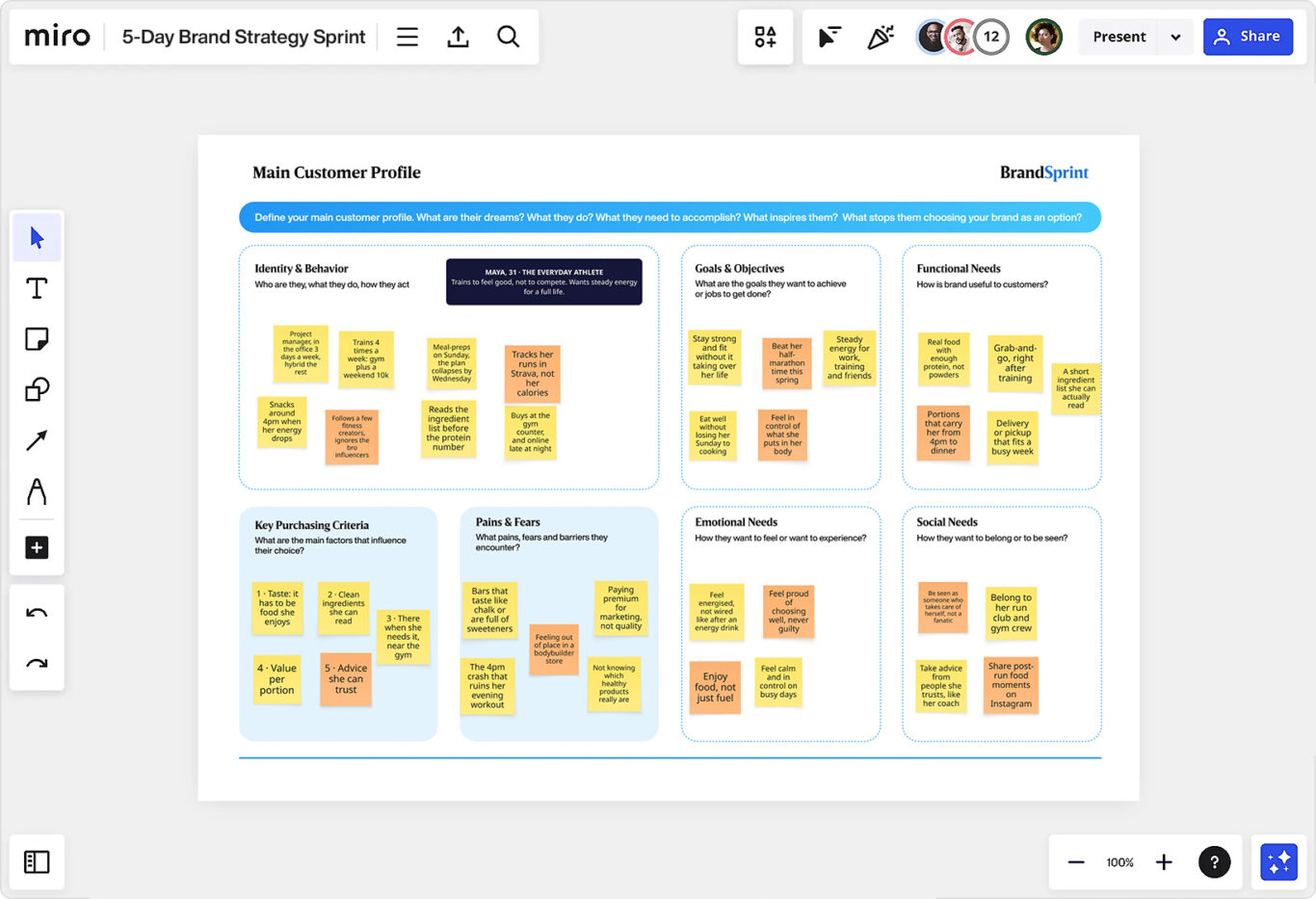Zoom out with the minus button
The height and width of the screenshot is (899, 1316).
1076,862
